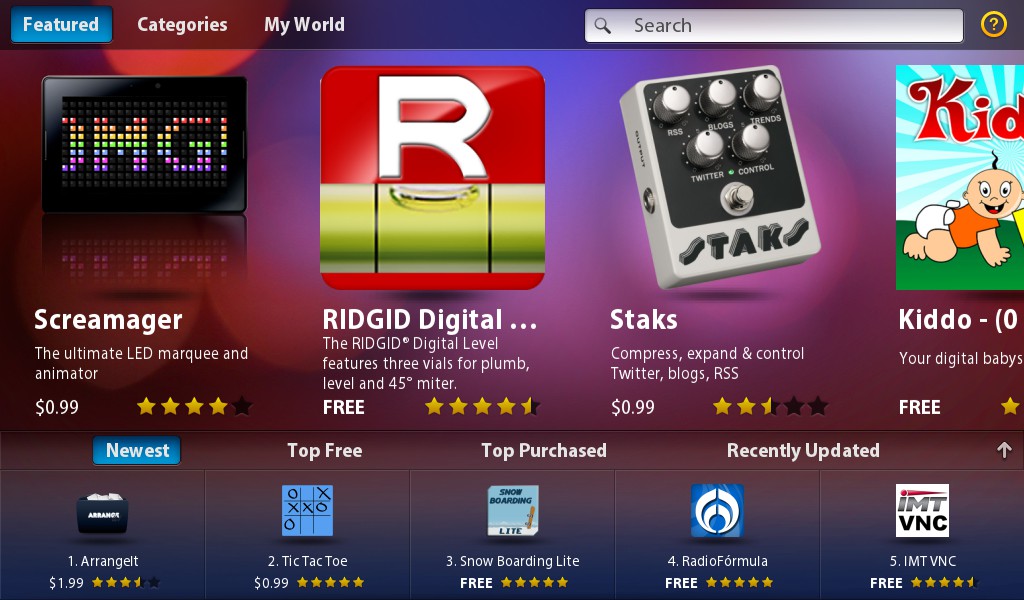Open the Tic Tac Toe grid icon
Viewport: 1024px width, 600px height.
coord(307,511)
